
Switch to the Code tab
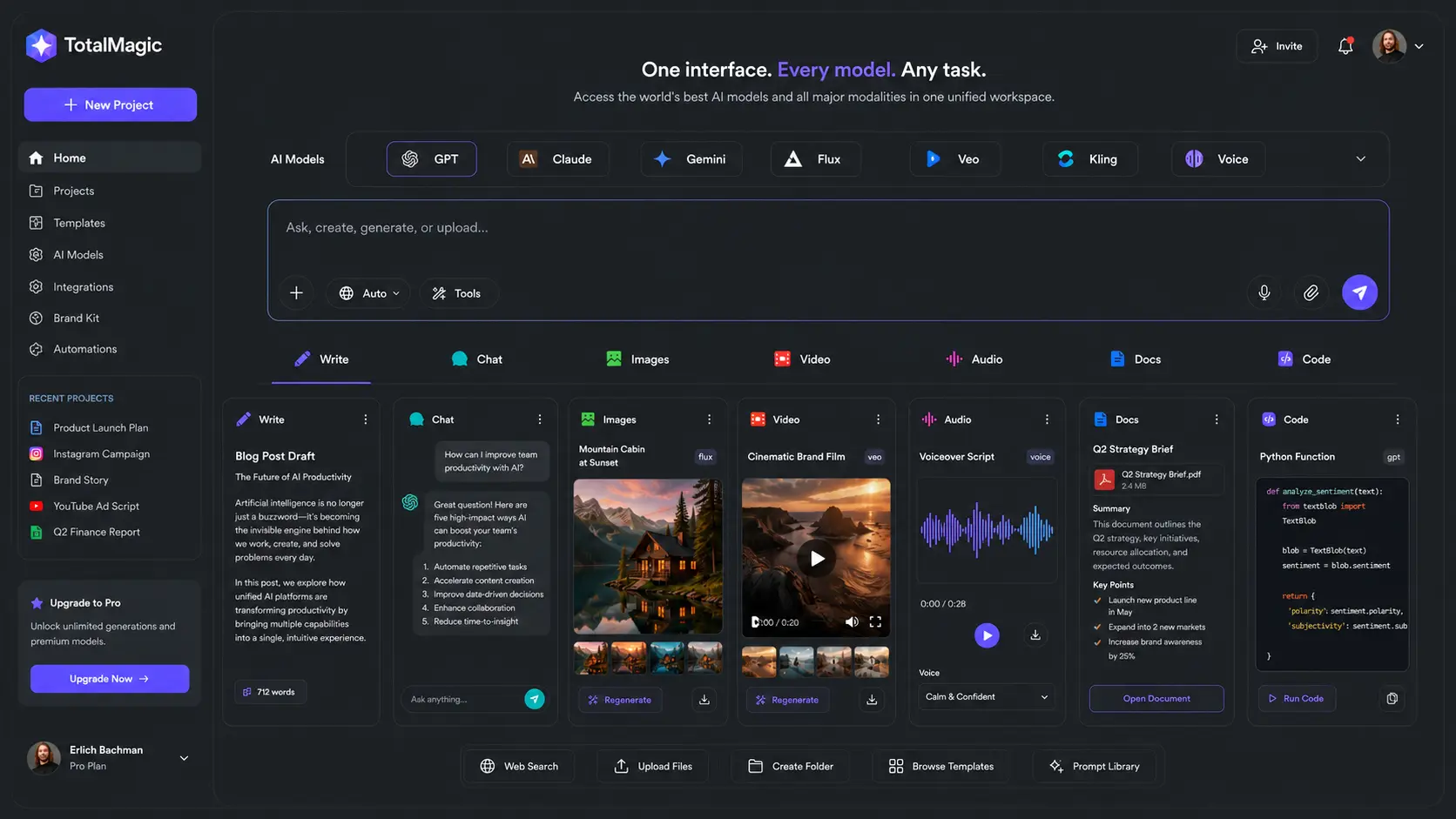tap(1304, 359)
